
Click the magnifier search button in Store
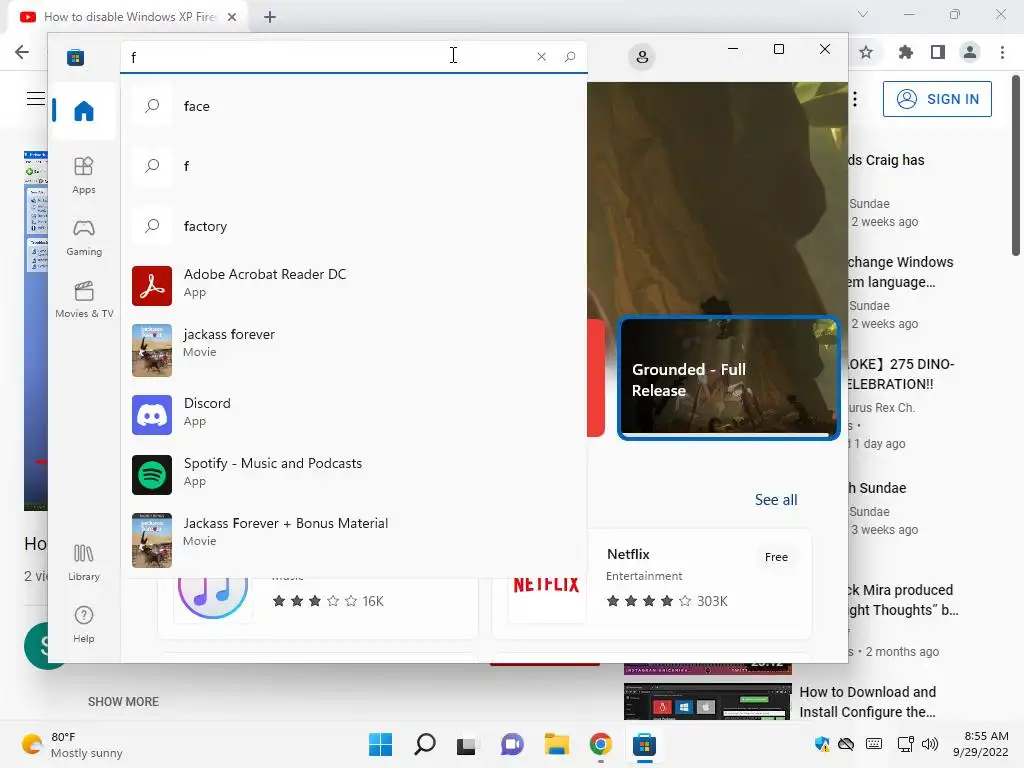[x=570, y=57]
